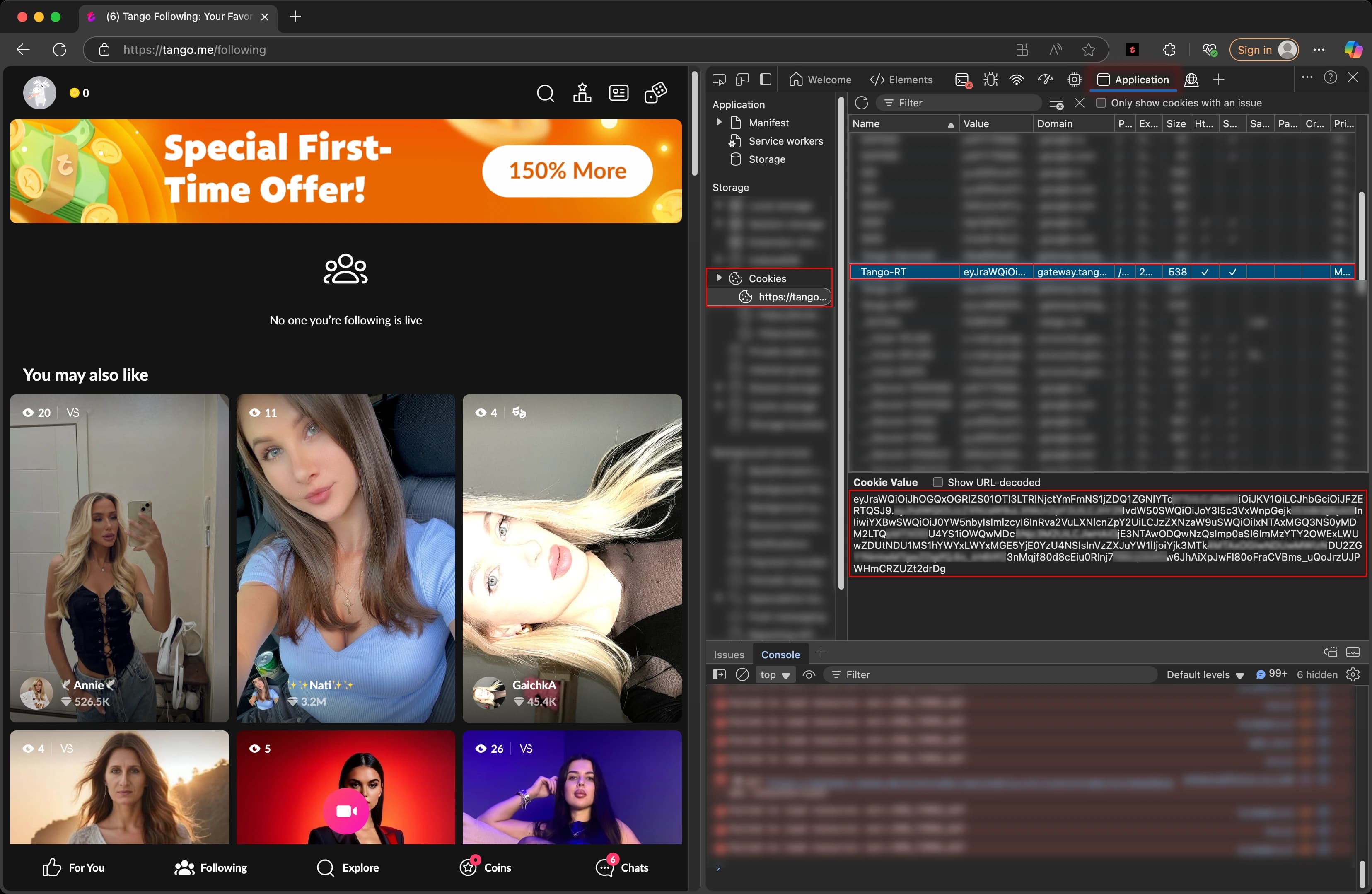This screenshot has height=894, width=1372.
Task: Check Only show cookies with an issue
Action: point(1101,103)
